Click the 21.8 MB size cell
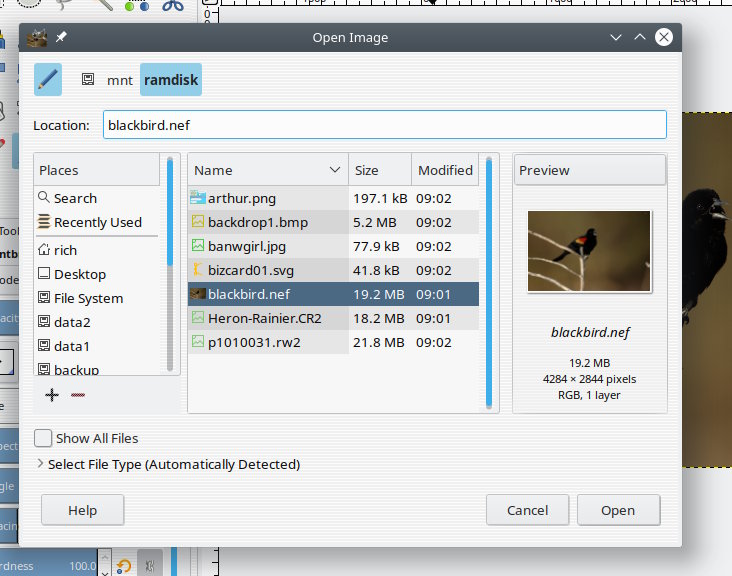 (x=379, y=342)
